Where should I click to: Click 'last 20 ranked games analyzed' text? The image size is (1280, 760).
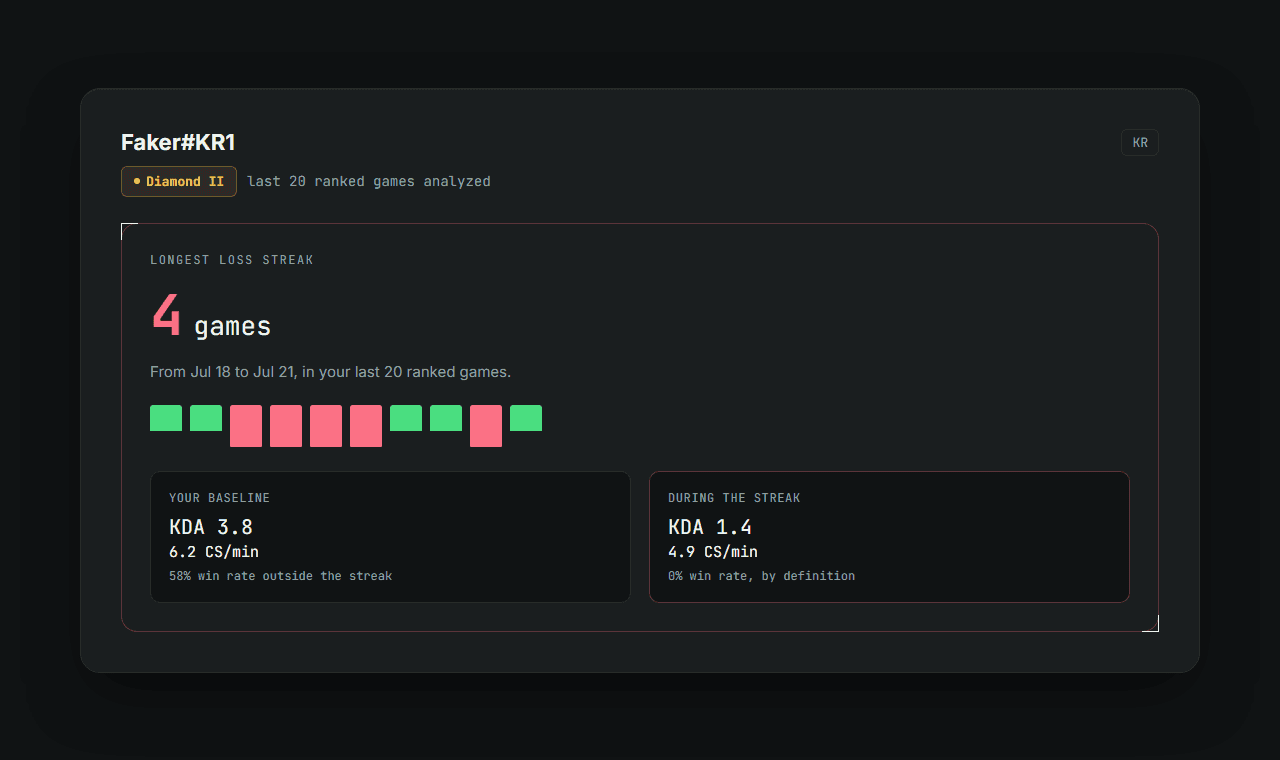coord(369,182)
